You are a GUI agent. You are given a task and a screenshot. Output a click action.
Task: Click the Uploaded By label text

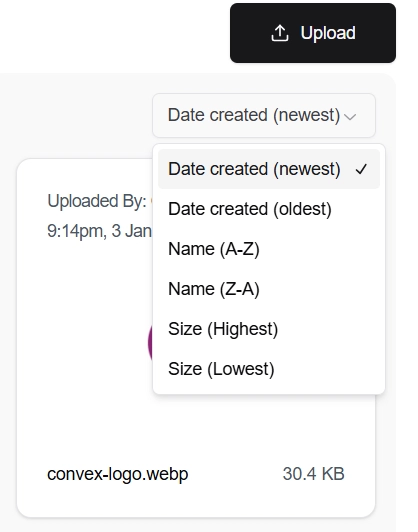click(x=97, y=201)
